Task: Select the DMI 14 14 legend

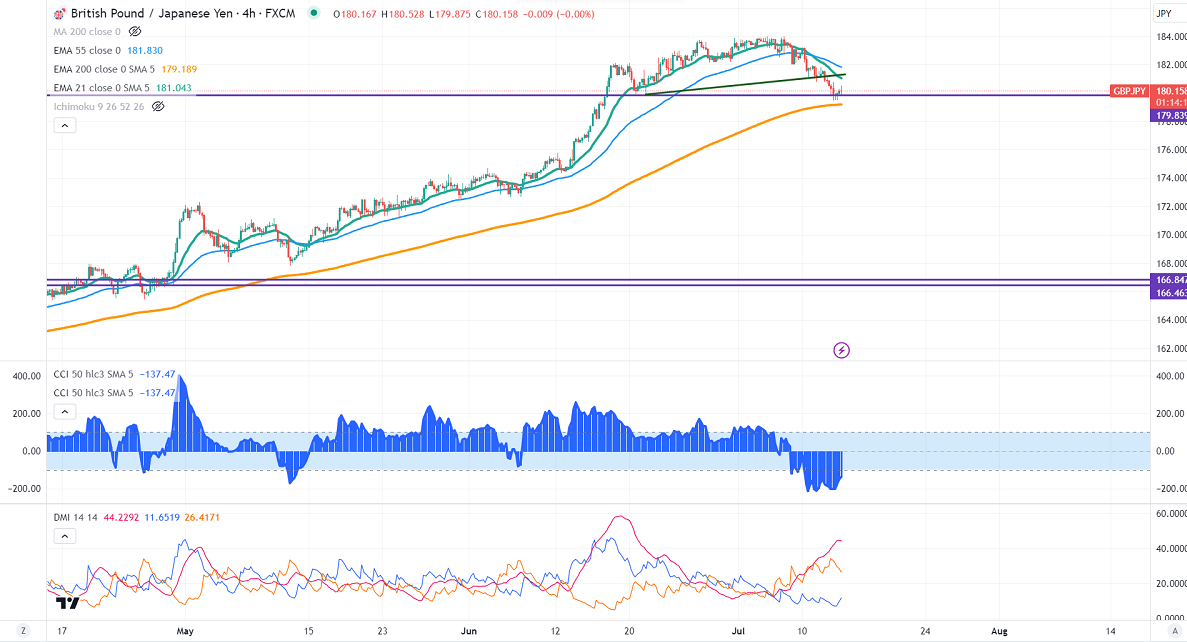Action: [x=76, y=517]
